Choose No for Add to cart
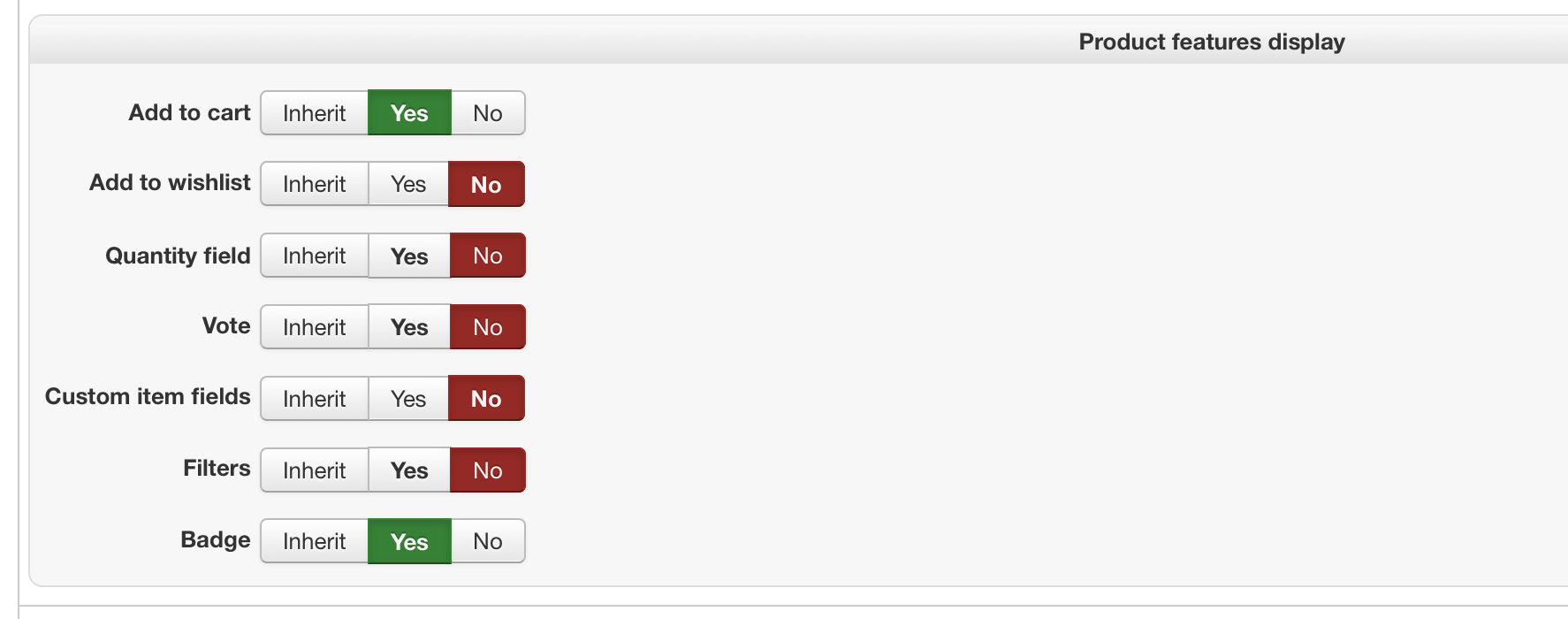 488,113
